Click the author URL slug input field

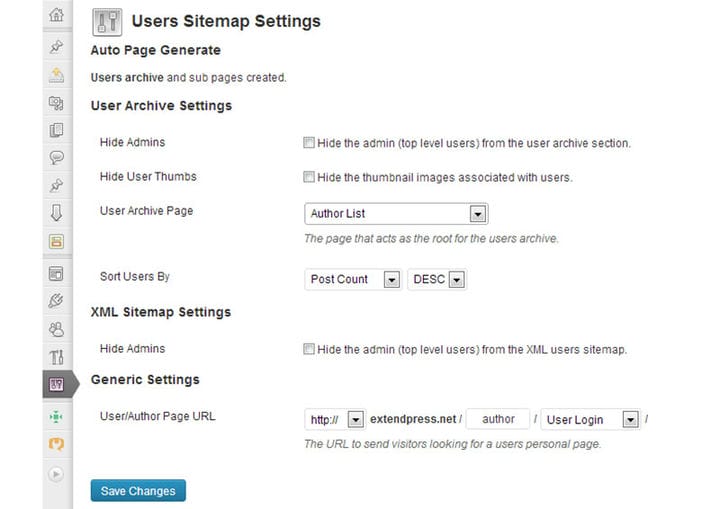pos(498,419)
